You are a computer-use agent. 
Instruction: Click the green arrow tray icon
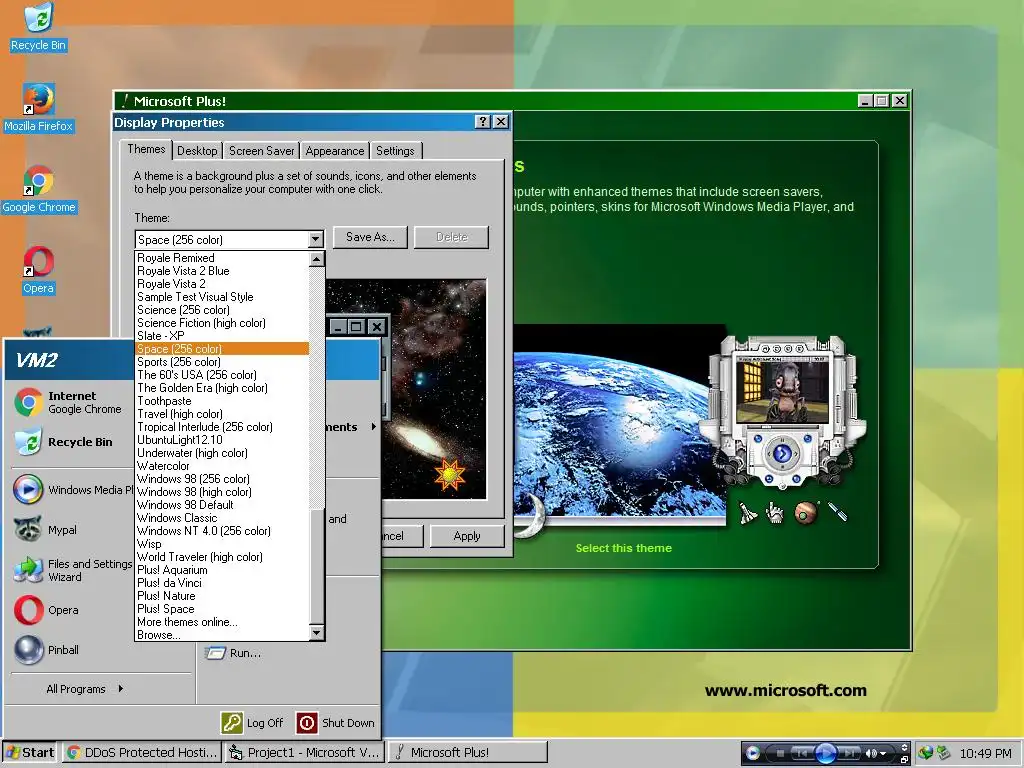pos(942,753)
